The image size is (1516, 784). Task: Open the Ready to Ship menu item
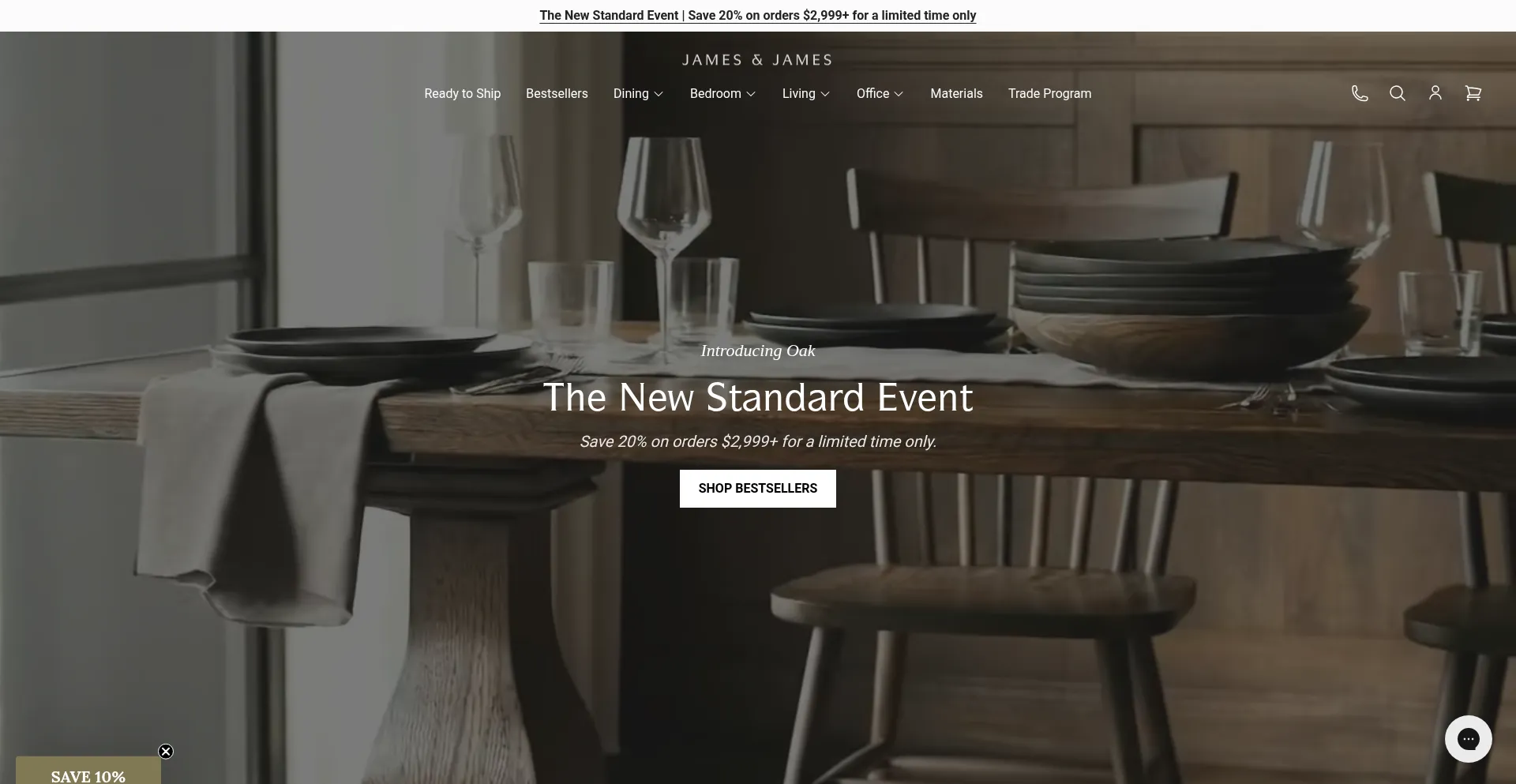point(463,93)
